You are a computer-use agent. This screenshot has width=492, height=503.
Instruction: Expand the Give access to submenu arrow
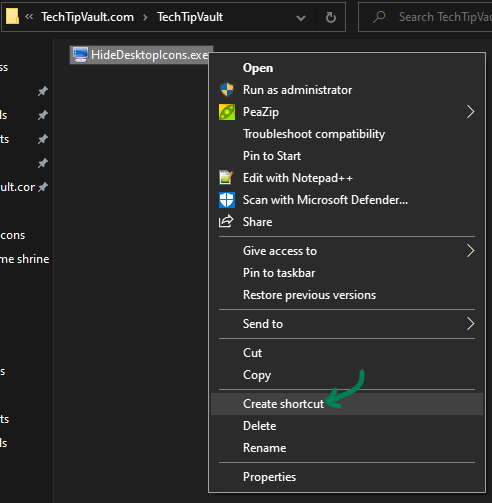[470, 251]
